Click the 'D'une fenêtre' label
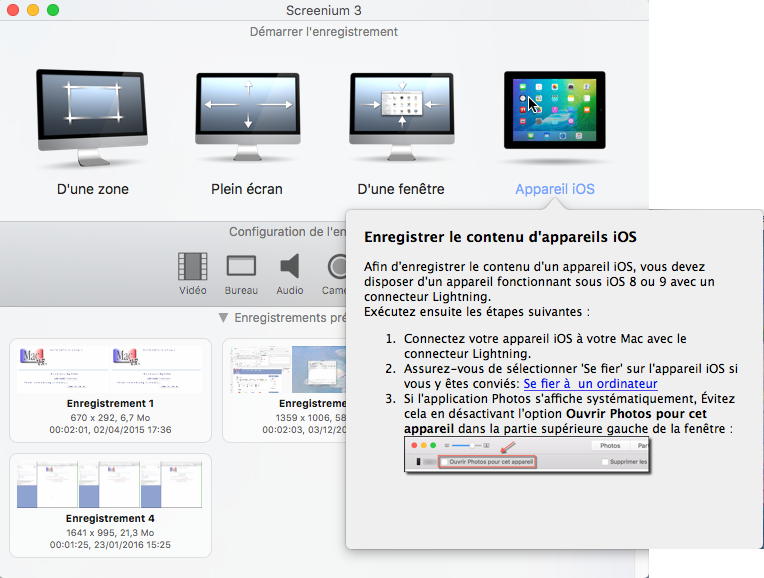 click(401, 189)
